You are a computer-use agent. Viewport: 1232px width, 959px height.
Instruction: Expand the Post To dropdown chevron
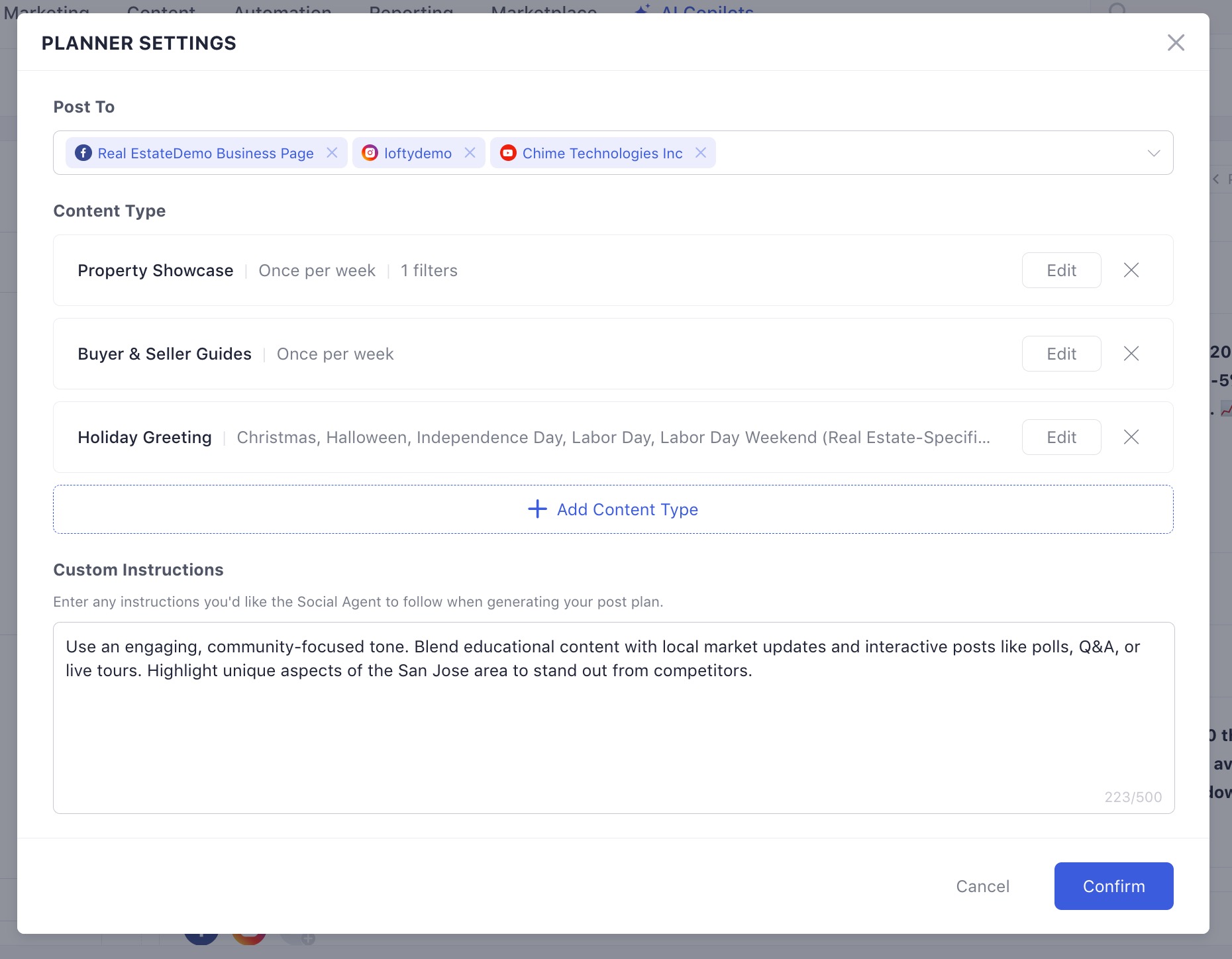point(1153,153)
